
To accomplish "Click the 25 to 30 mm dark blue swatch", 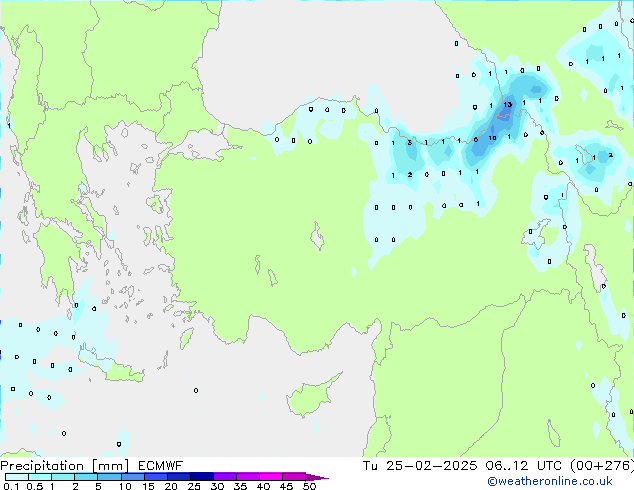I will [202, 477].
